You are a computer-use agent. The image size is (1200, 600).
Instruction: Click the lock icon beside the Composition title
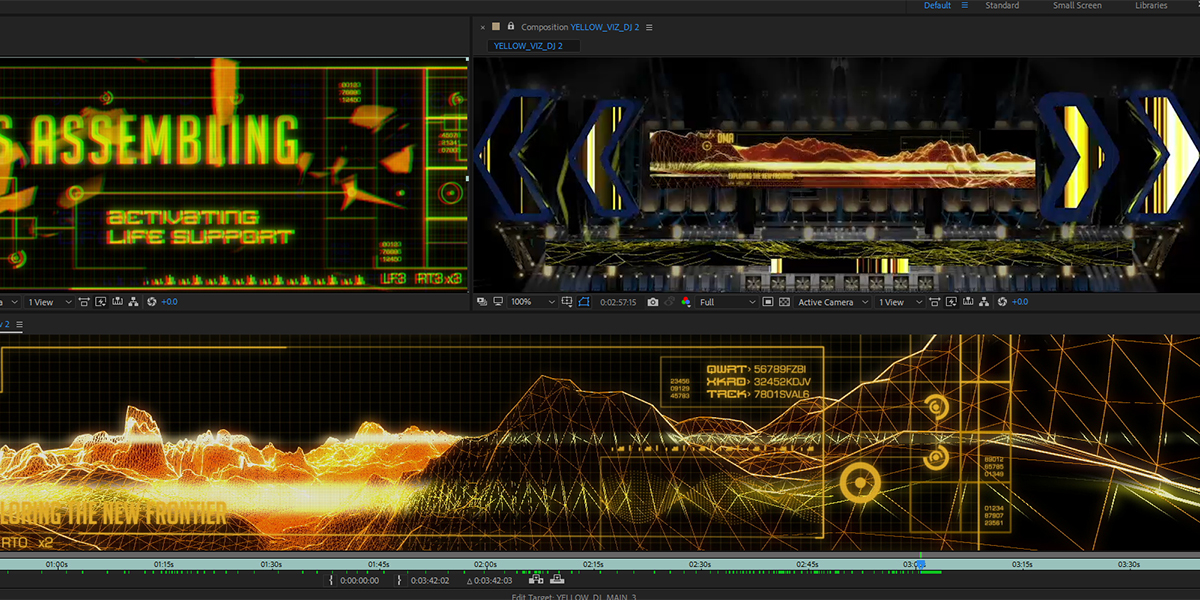coord(510,27)
